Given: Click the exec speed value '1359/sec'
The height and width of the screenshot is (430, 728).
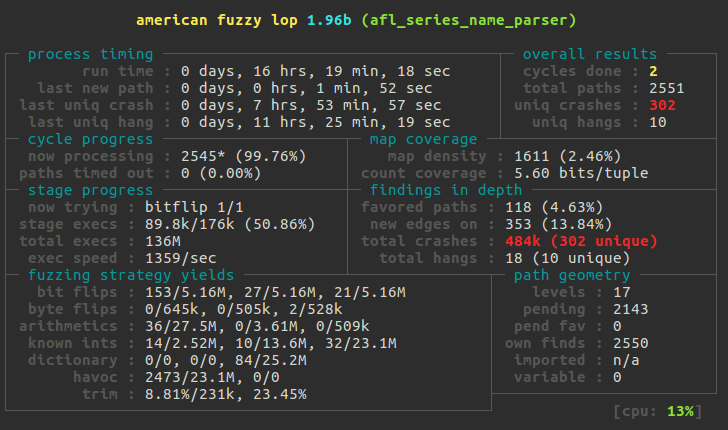Looking at the screenshot, I should (x=181, y=258).
